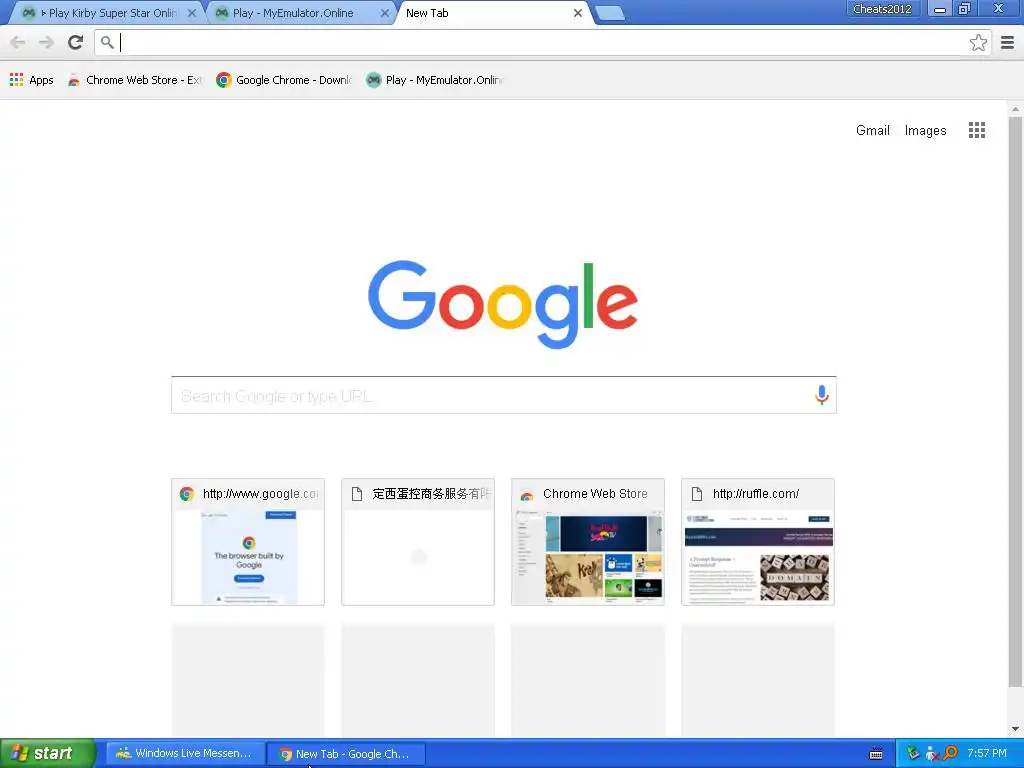Open a new tab with the new-tab button
The image size is (1024, 768).
(610, 13)
